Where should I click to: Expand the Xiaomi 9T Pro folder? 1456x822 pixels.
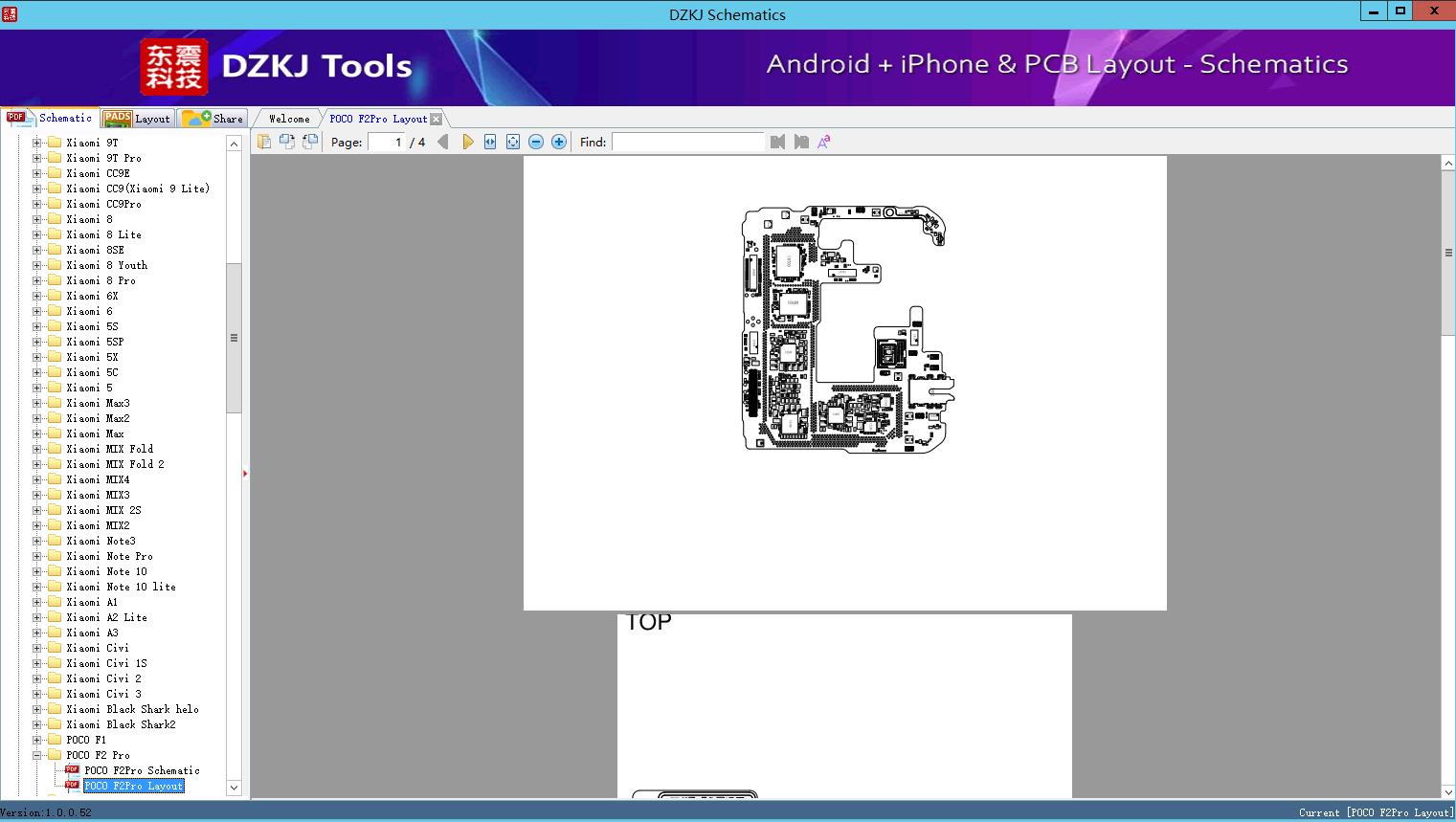pos(37,158)
